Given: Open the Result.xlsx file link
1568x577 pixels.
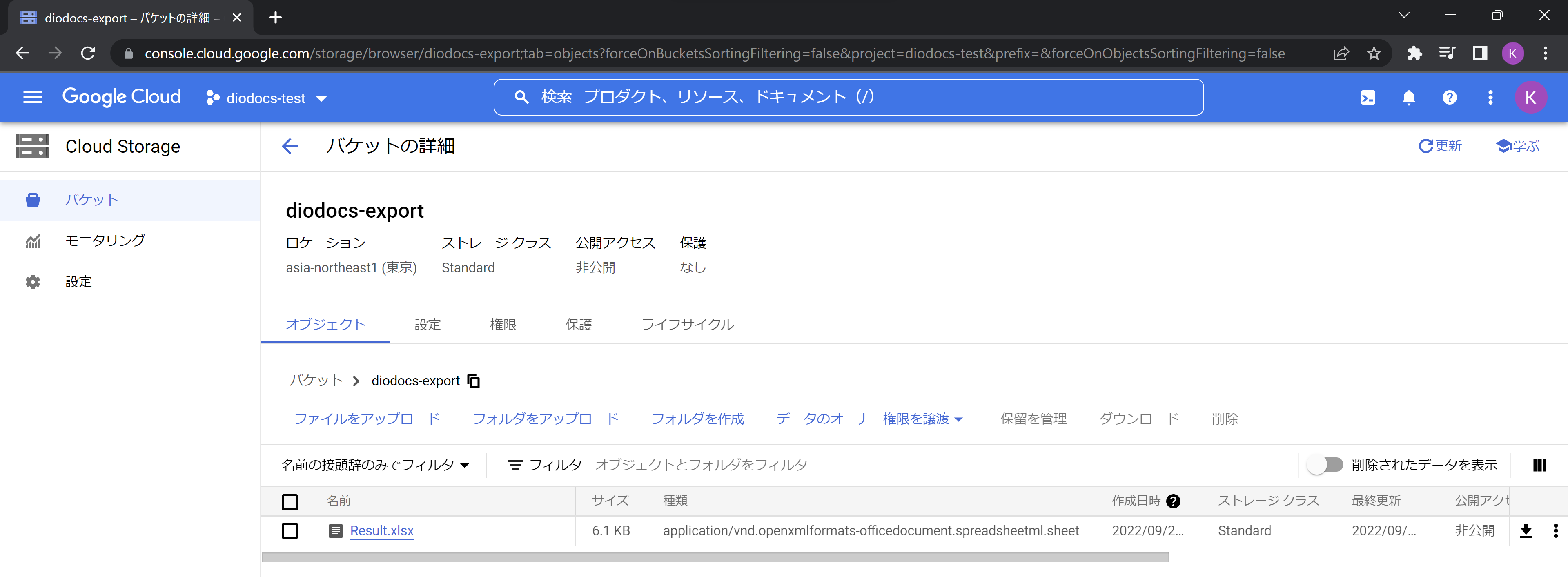Looking at the screenshot, I should point(382,531).
